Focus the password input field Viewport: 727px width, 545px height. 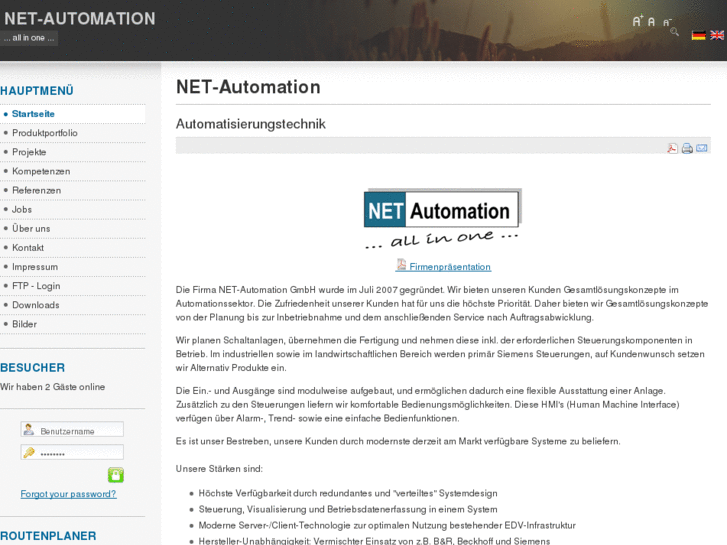pyautogui.click(x=72, y=452)
